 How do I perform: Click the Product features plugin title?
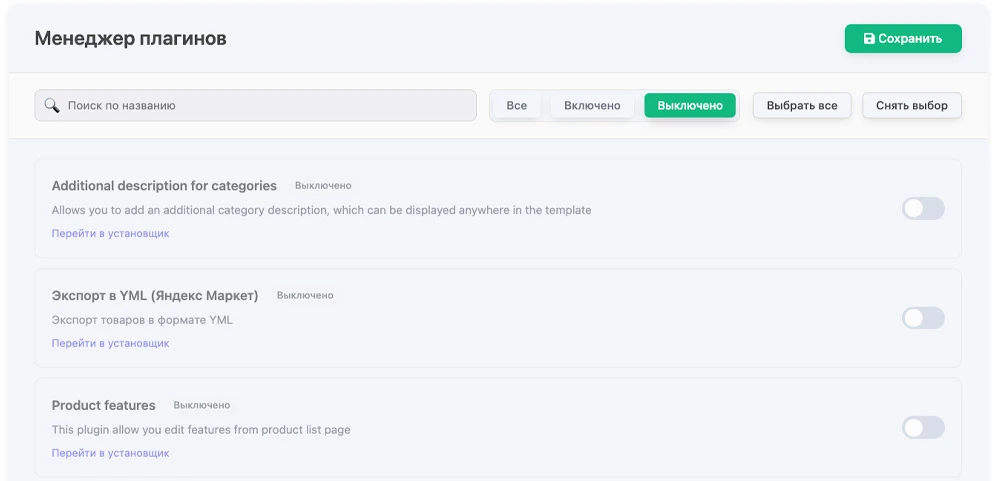pos(104,406)
